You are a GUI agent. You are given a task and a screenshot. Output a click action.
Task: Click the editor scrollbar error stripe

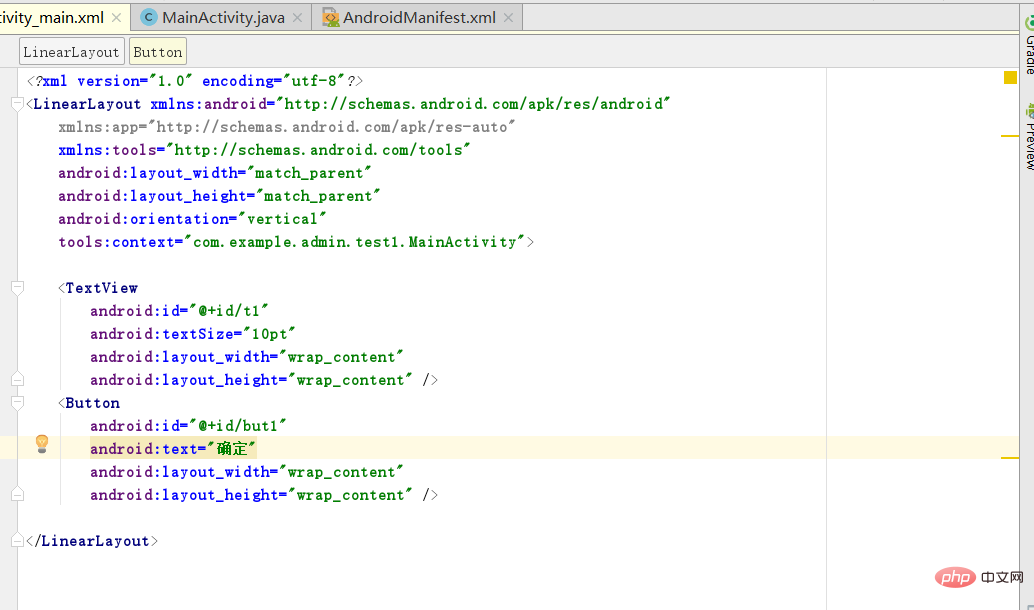click(x=1009, y=300)
